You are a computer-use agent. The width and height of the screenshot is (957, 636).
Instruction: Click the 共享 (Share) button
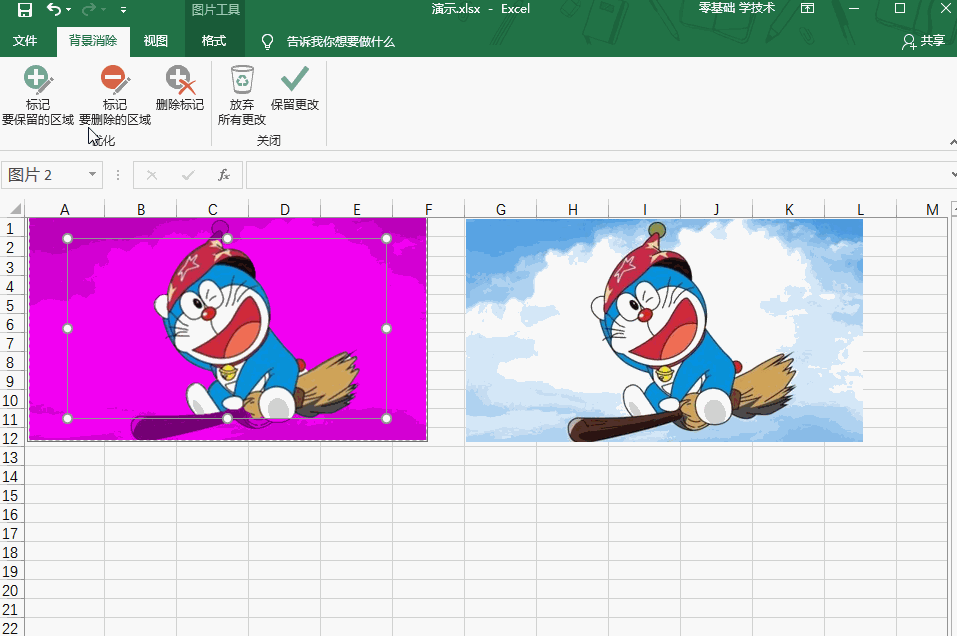pos(923,41)
